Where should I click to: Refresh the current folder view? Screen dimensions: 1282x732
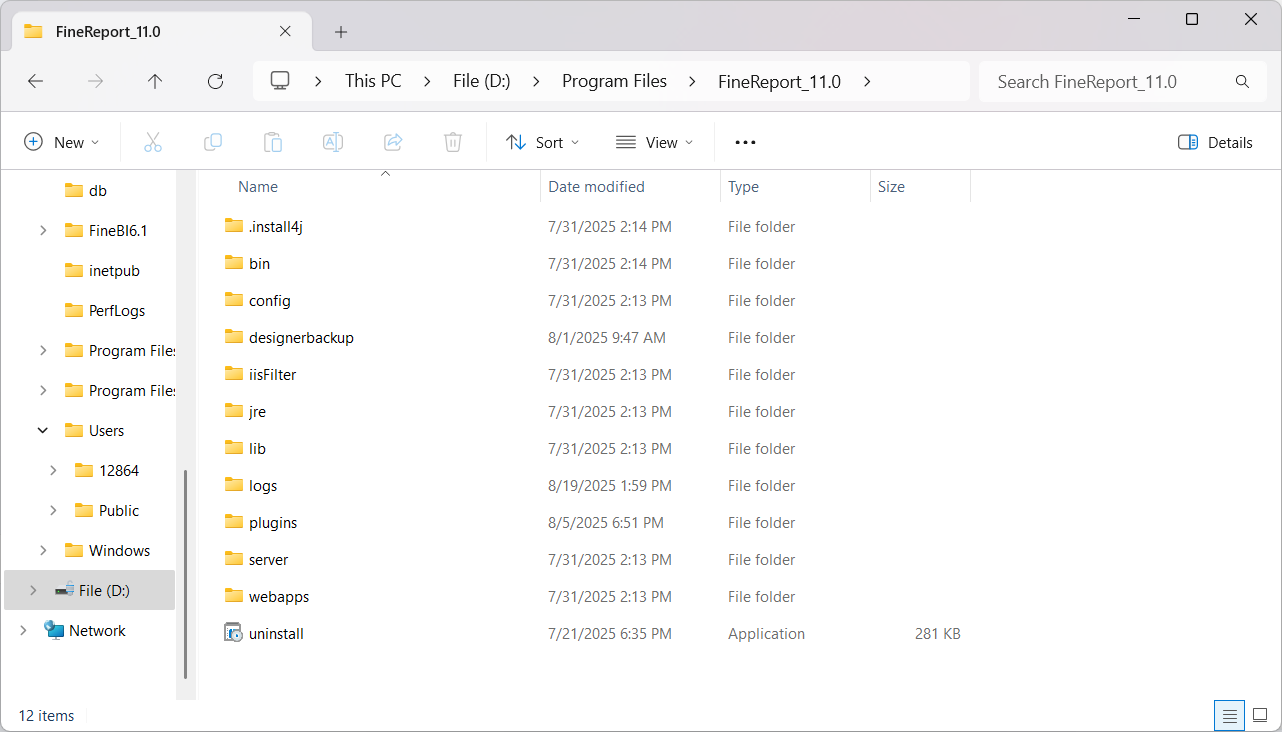click(x=214, y=81)
